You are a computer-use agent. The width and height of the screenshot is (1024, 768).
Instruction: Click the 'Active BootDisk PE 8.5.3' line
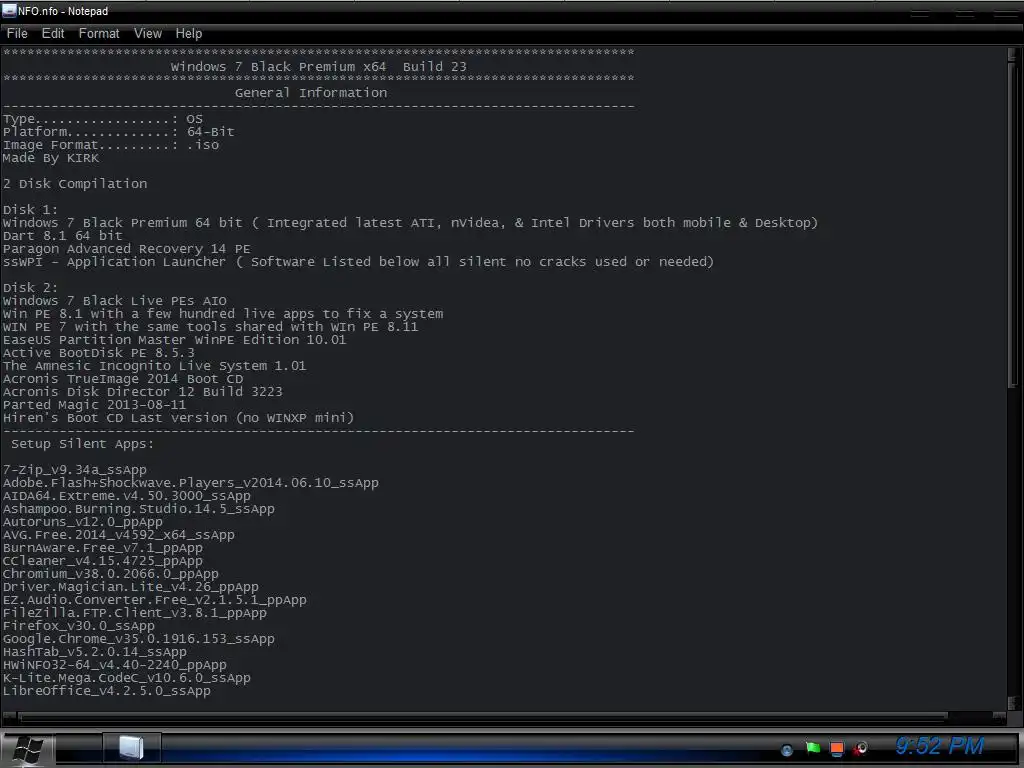(x=99, y=353)
